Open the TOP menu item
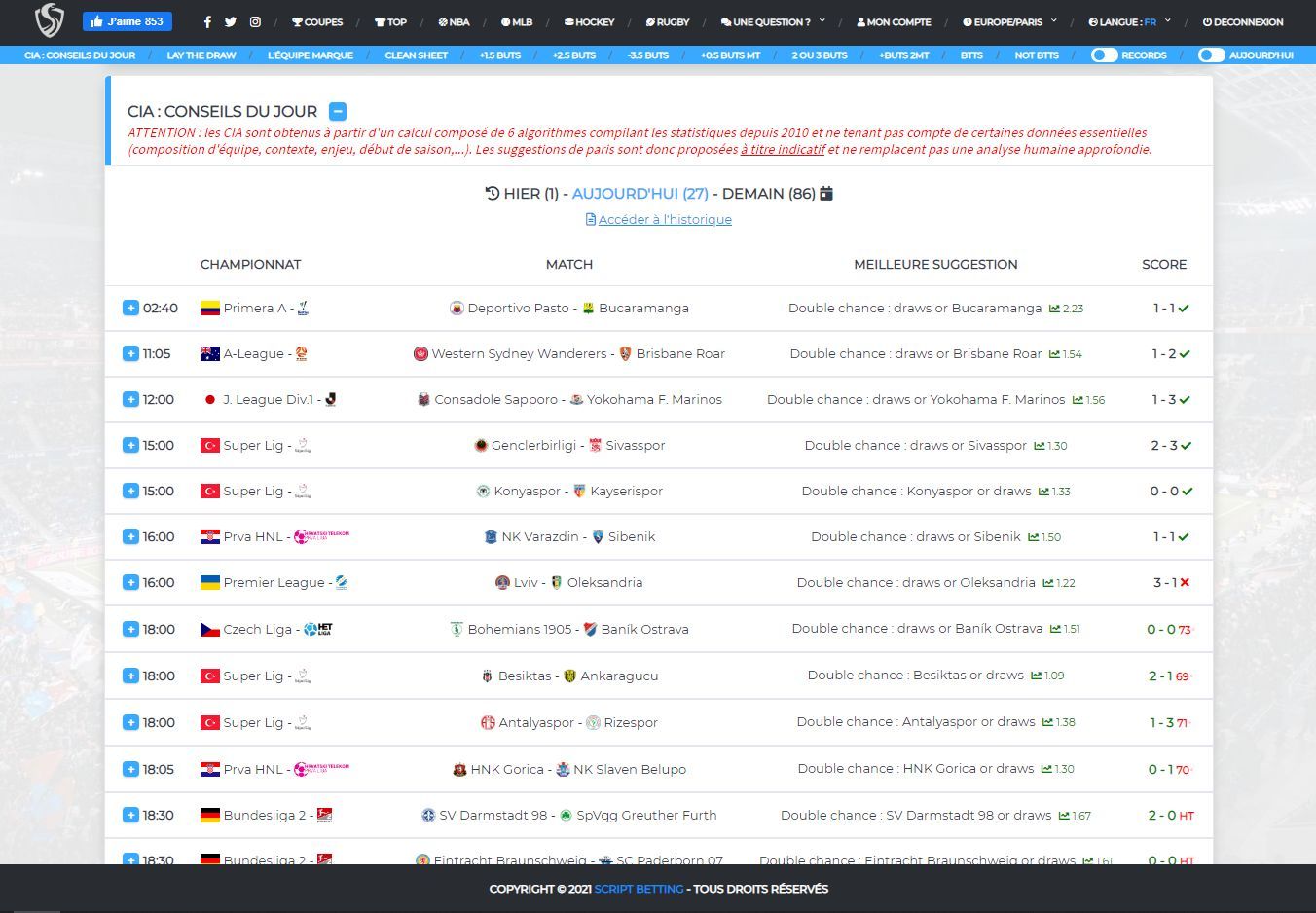Viewport: 1316px width, 913px height. click(391, 21)
